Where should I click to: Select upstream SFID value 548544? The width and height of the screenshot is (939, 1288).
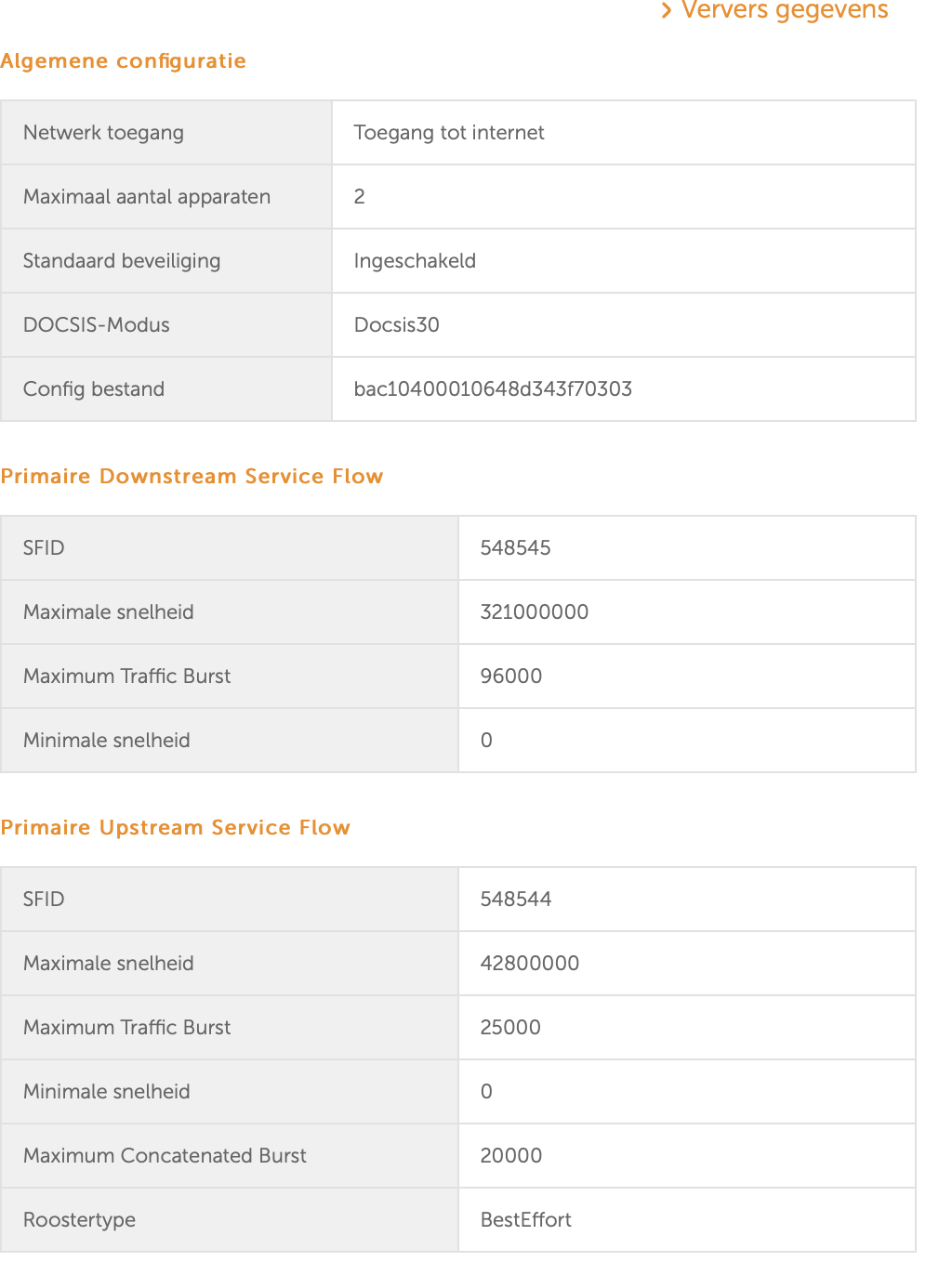pyautogui.click(x=516, y=900)
